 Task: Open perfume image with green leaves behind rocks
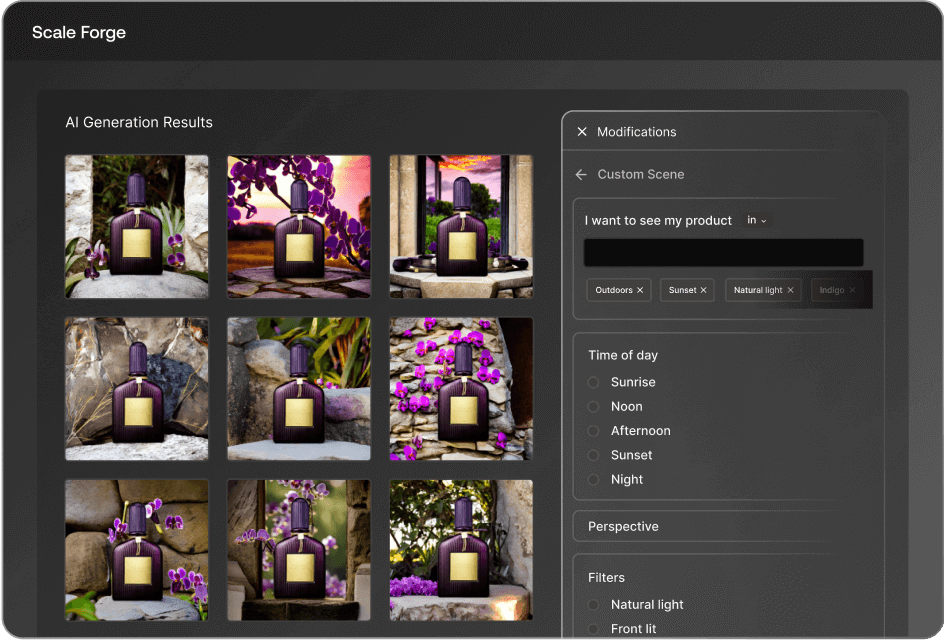coord(299,389)
